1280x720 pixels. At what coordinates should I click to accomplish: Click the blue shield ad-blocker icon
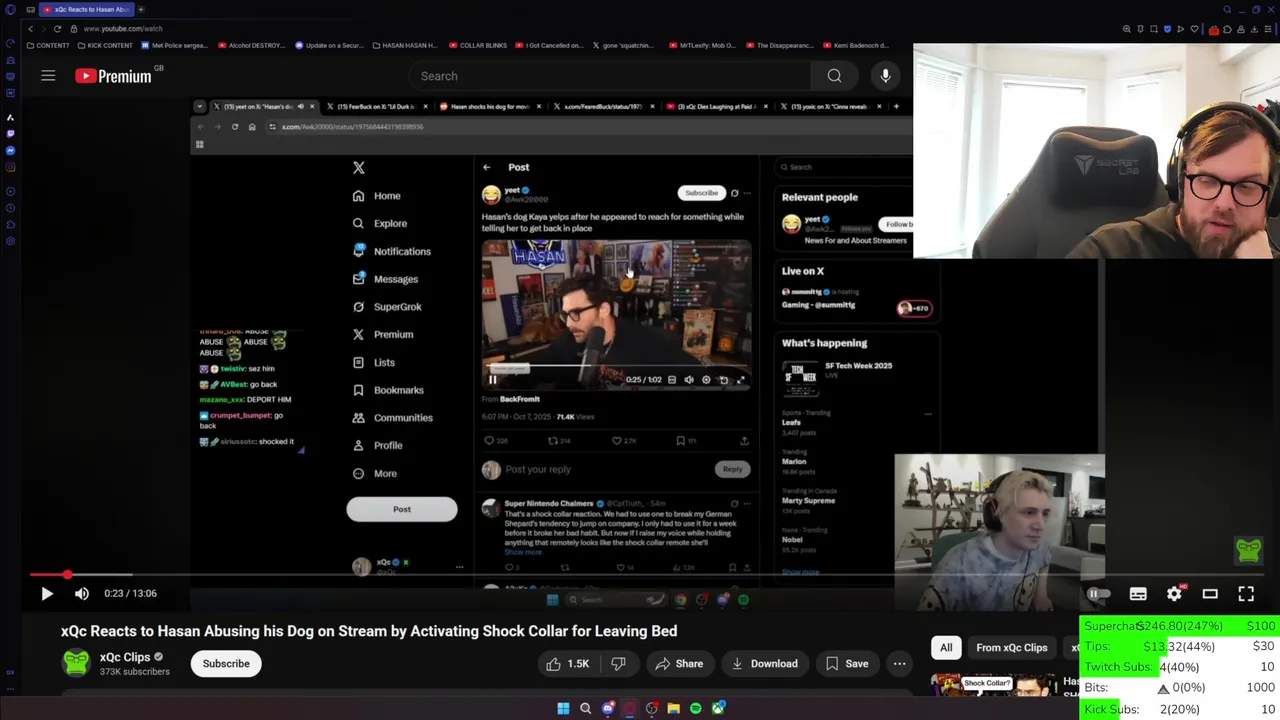(x=1167, y=29)
